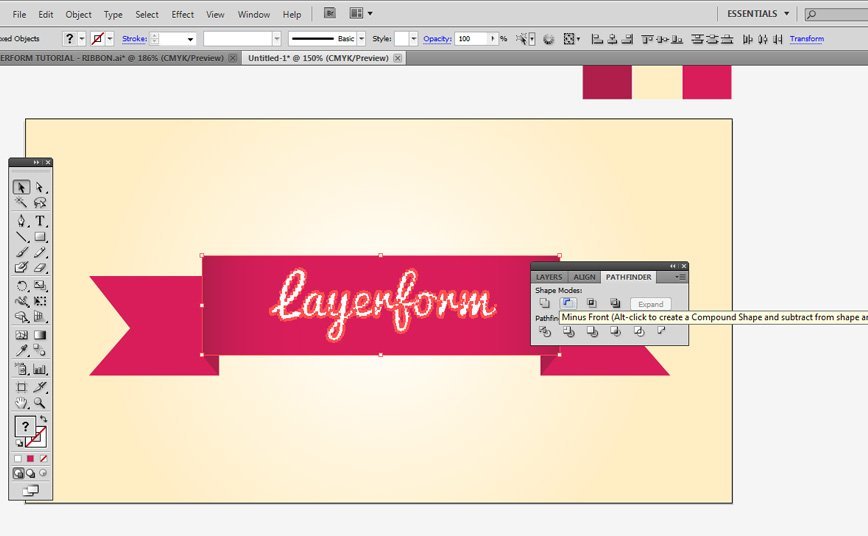Reset to default fill and stroke
The image size is (868, 536).
click(19, 443)
